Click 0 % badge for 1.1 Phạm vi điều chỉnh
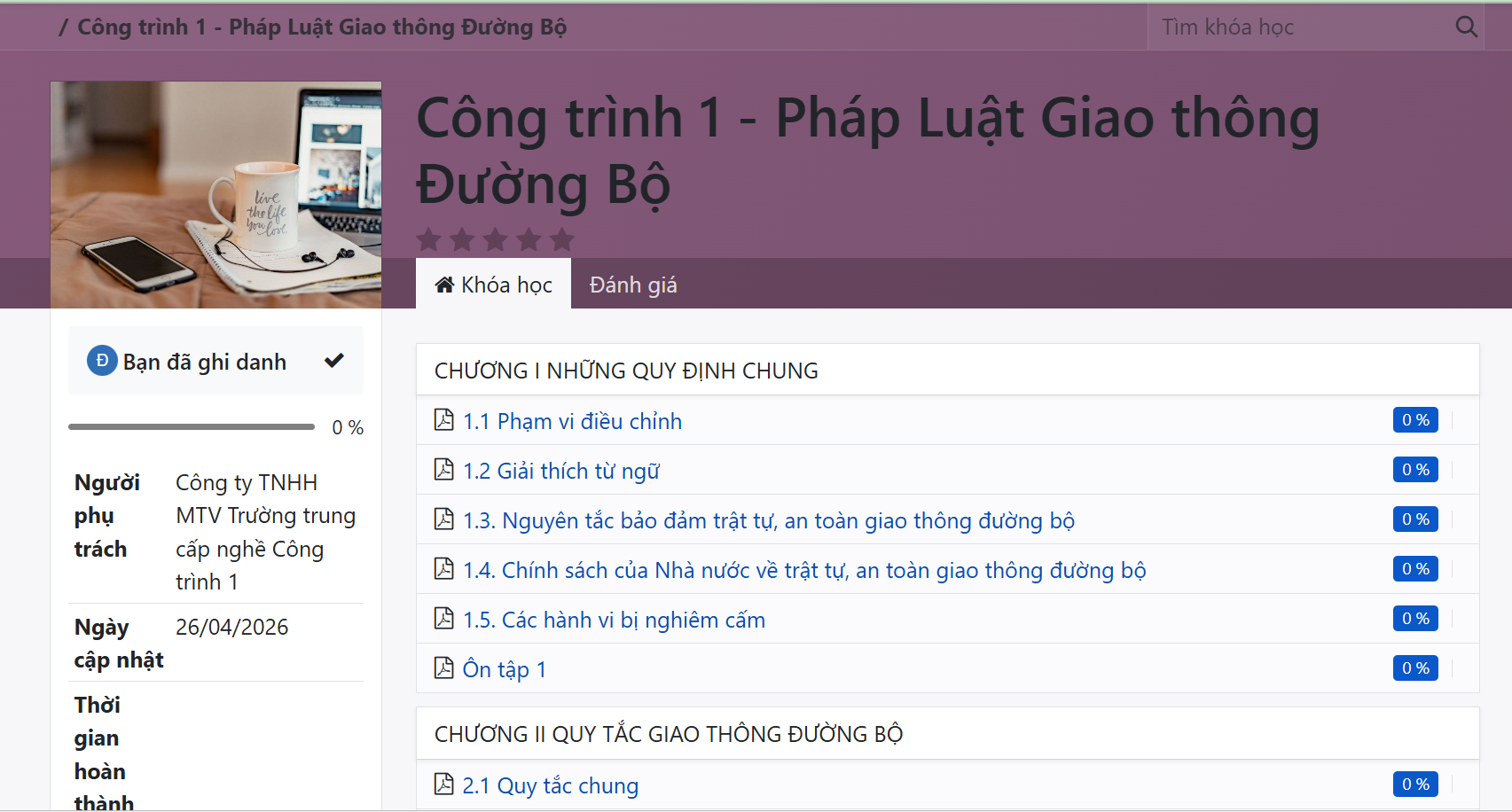Image resolution: width=1512 pixels, height=812 pixels. (x=1415, y=420)
